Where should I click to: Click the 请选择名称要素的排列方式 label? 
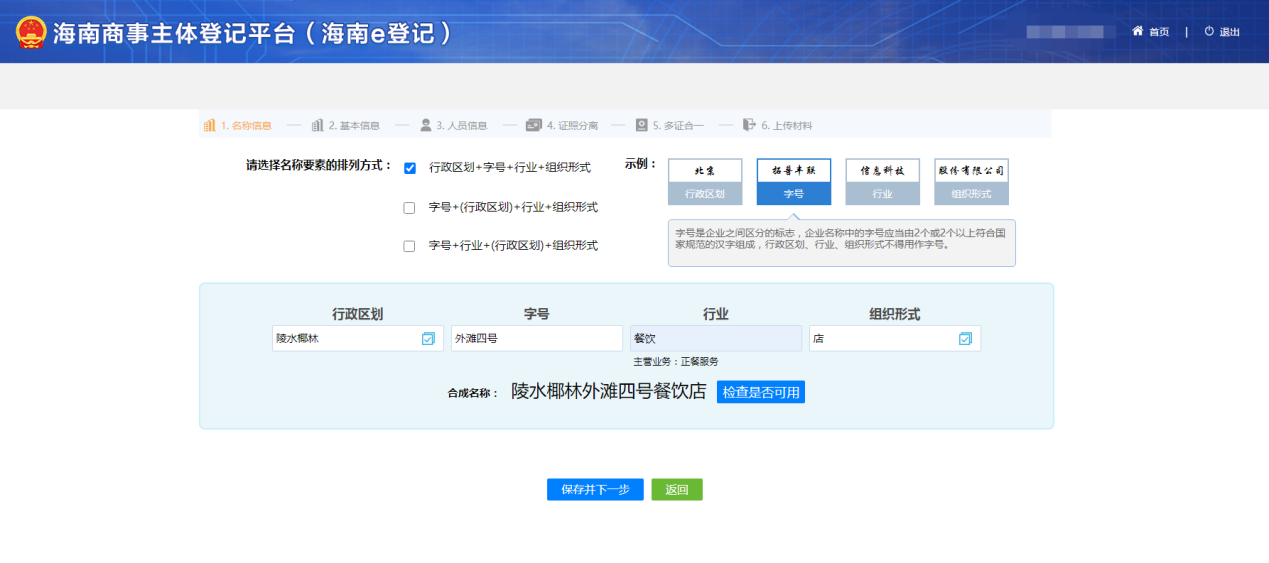pyautogui.click(x=320, y=166)
